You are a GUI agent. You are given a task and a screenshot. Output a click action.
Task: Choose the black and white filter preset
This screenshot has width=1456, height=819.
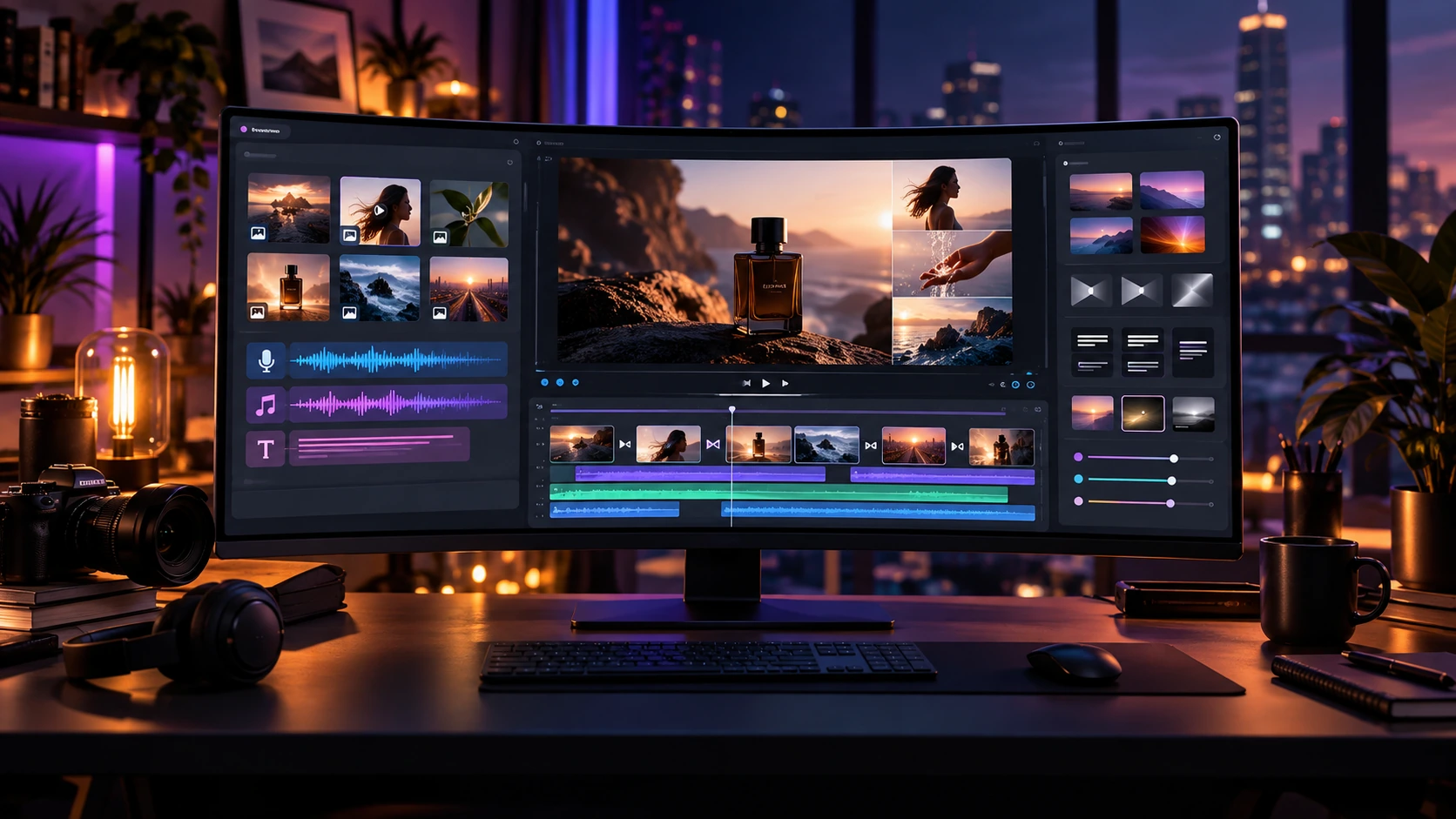(x=1193, y=414)
